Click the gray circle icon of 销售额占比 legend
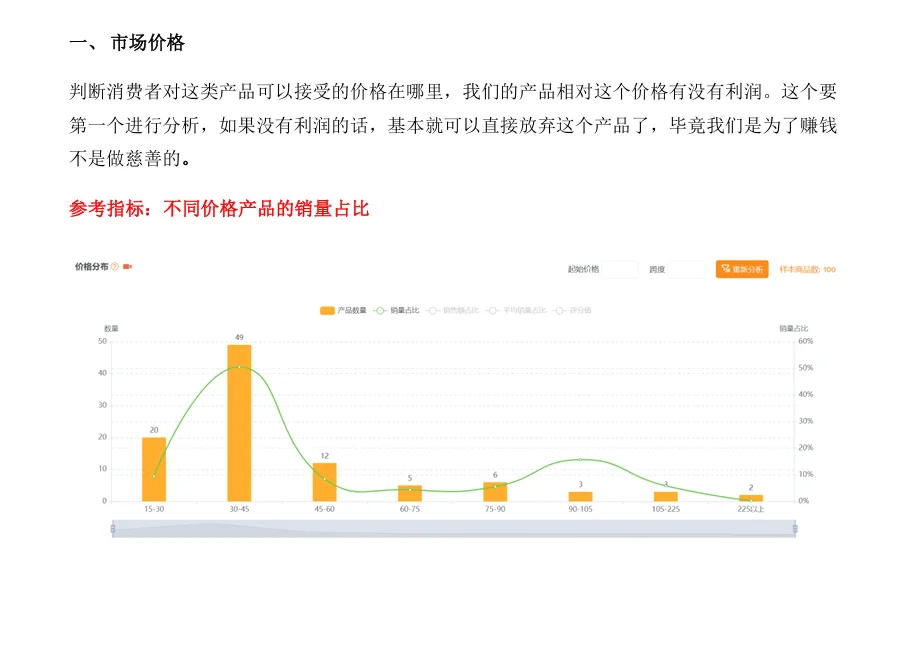920x656 pixels. [x=433, y=310]
